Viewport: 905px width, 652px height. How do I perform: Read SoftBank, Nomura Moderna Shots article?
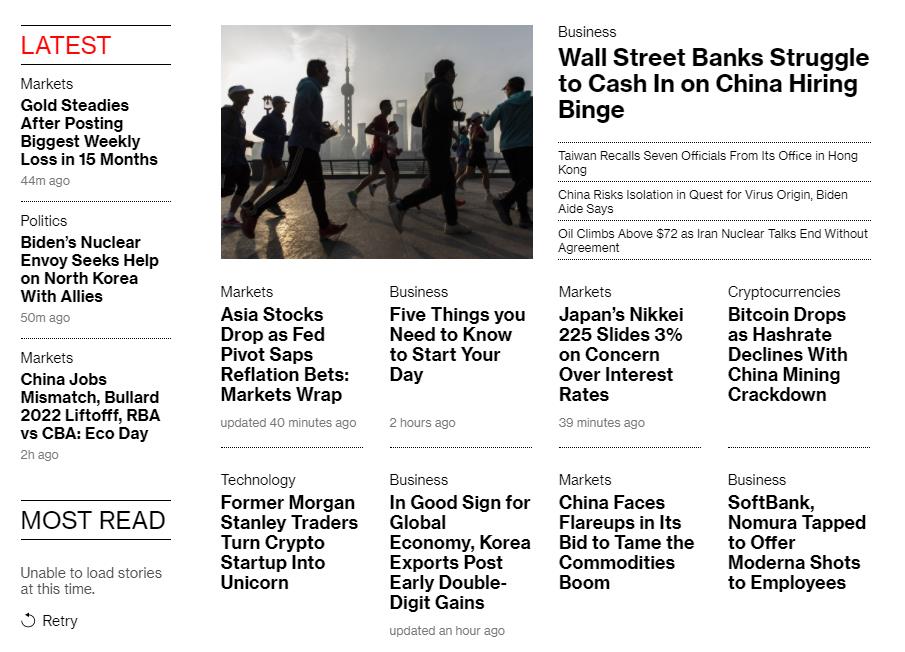tap(796, 542)
